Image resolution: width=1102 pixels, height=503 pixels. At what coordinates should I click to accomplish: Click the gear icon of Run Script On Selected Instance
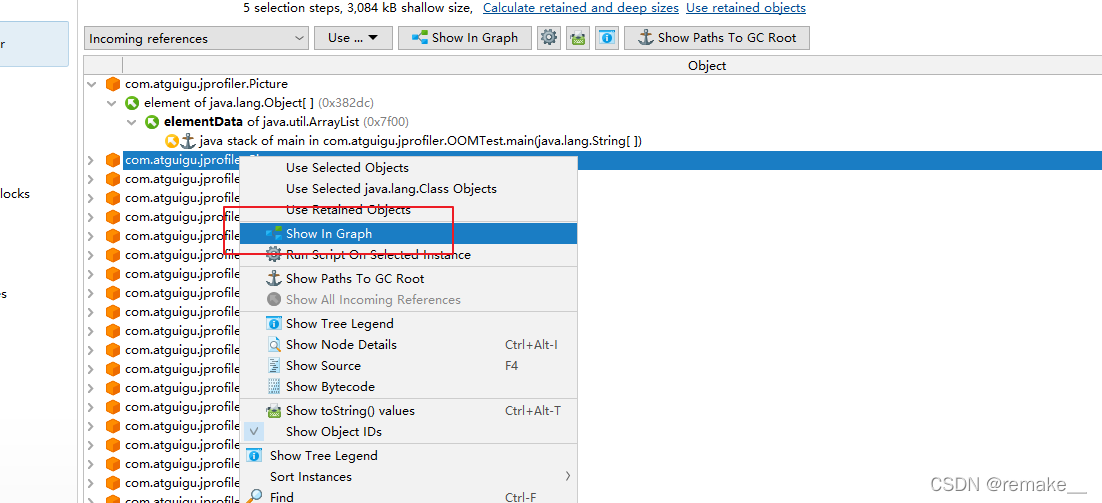(274, 255)
